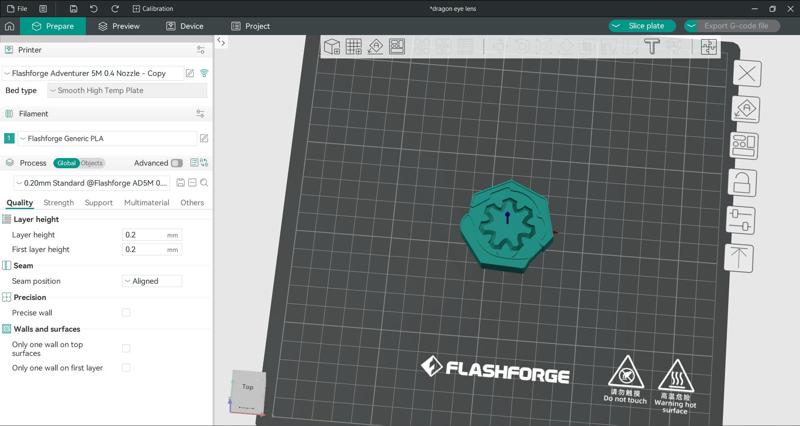Image resolution: width=800 pixels, height=426 pixels.
Task: Open the Support settings tab
Action: (x=98, y=203)
